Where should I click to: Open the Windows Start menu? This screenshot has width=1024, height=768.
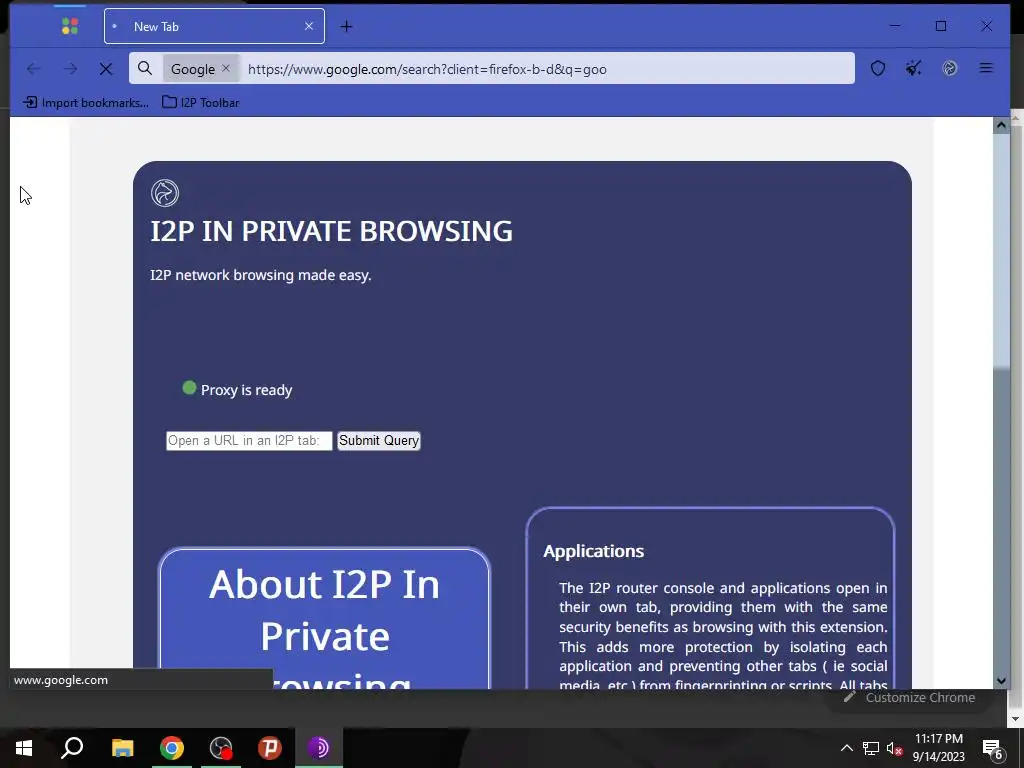coord(24,748)
